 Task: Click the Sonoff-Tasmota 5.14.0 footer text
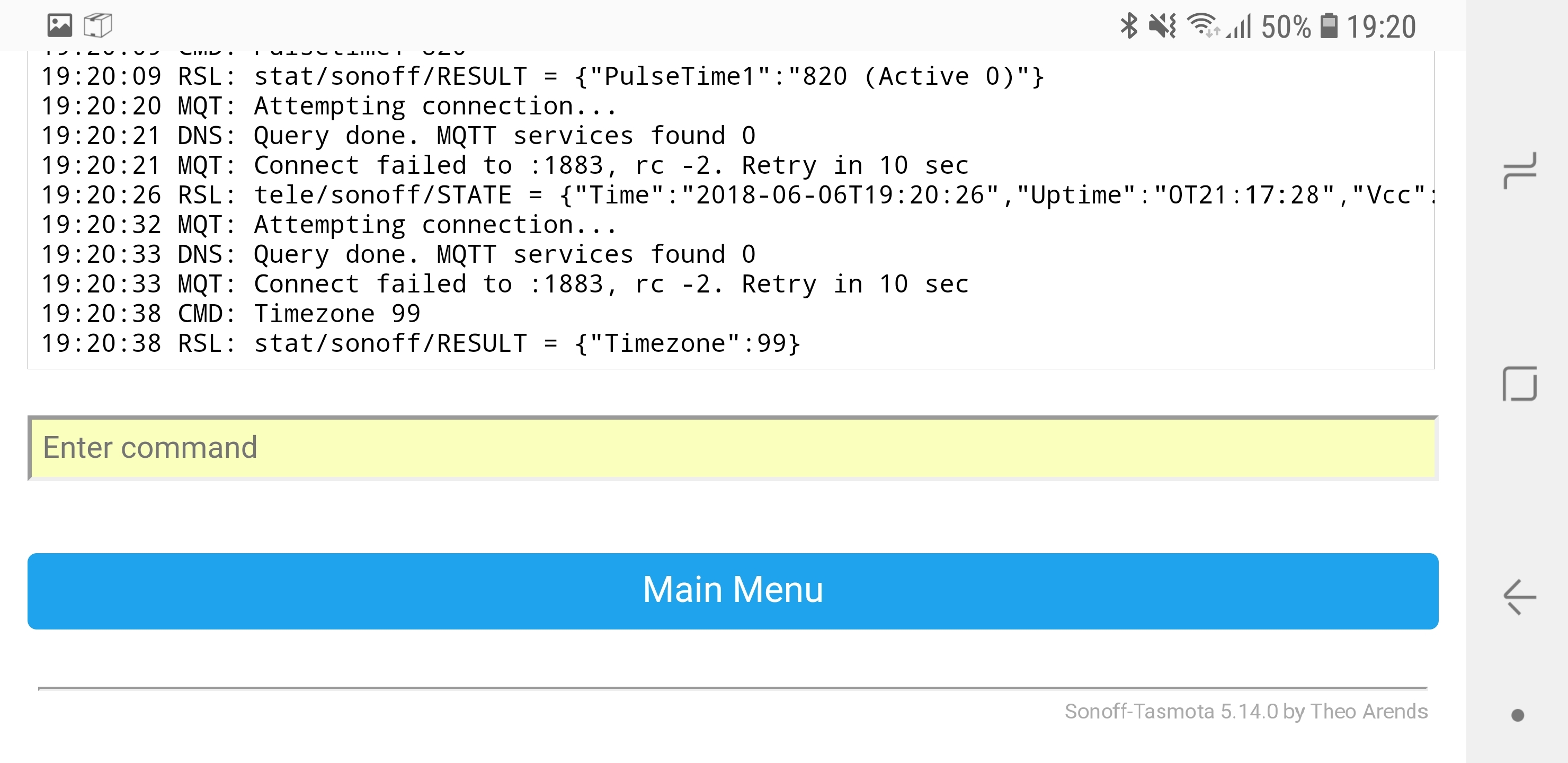(x=1245, y=711)
